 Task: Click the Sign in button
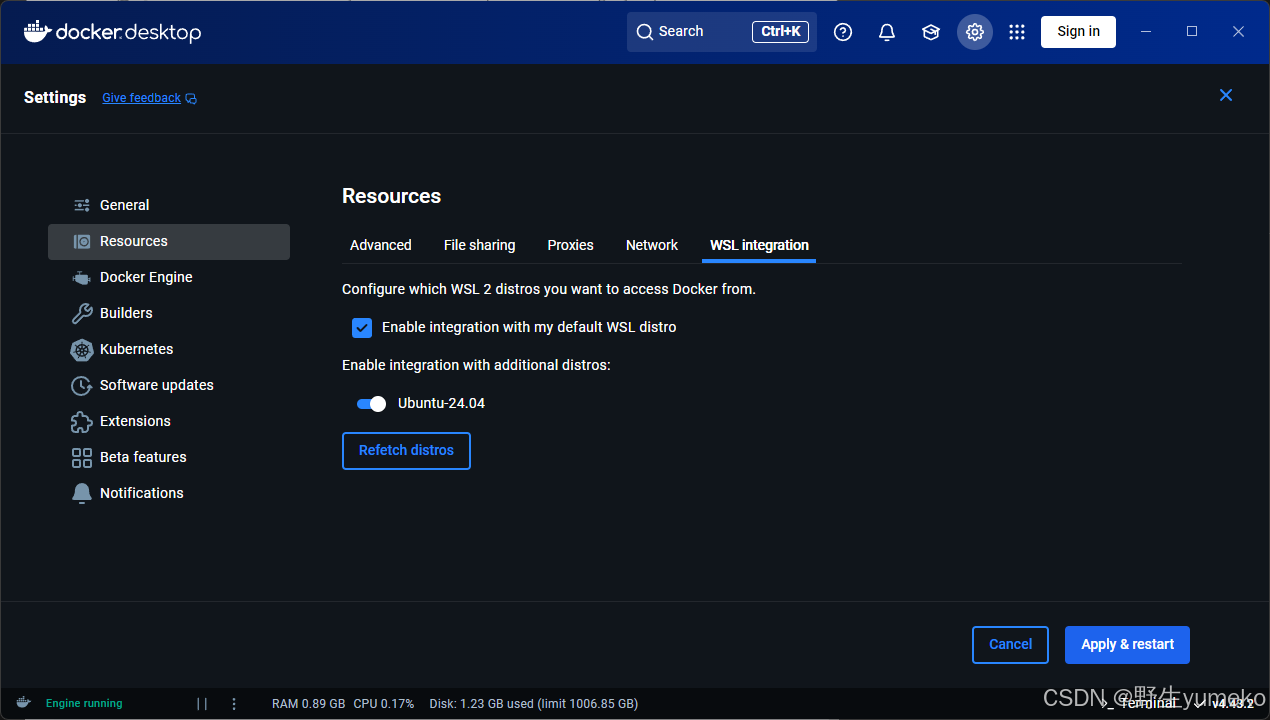(1078, 32)
